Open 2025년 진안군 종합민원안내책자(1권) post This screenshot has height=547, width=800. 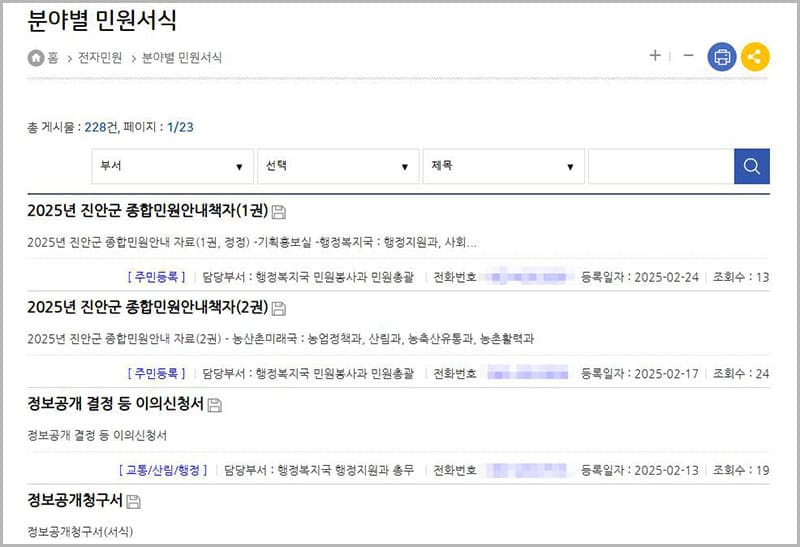pyautogui.click(x=147, y=210)
